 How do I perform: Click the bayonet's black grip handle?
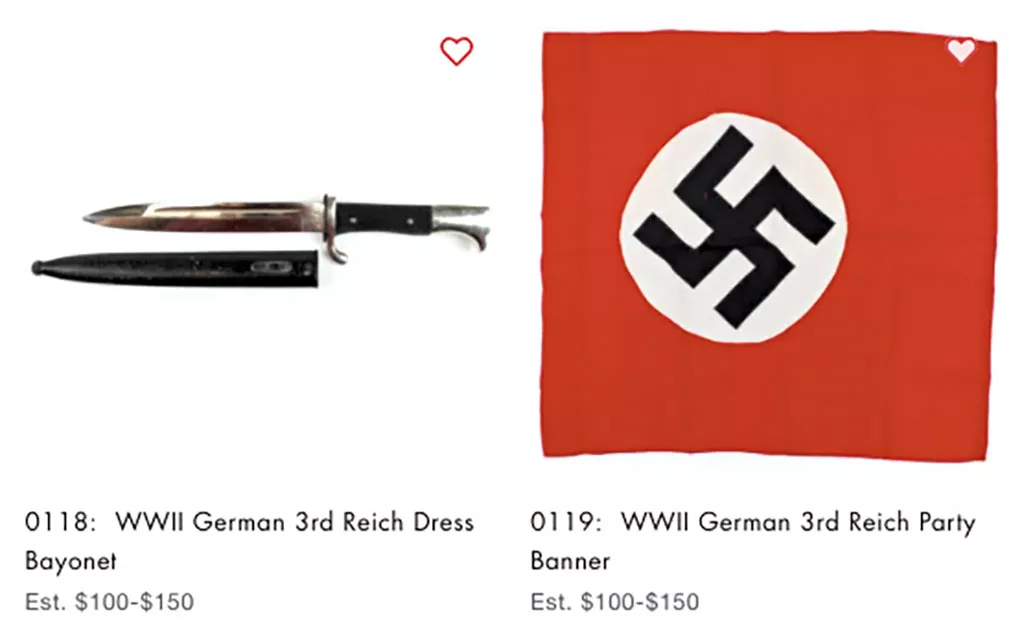(x=384, y=217)
